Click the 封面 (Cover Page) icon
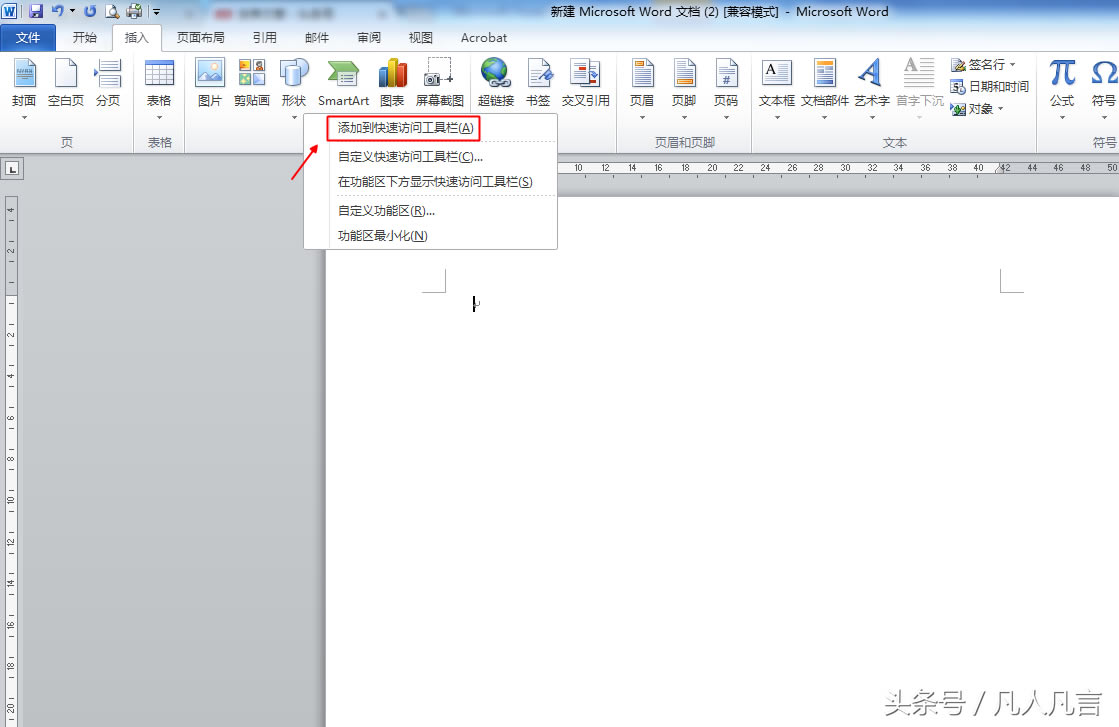 pyautogui.click(x=24, y=74)
